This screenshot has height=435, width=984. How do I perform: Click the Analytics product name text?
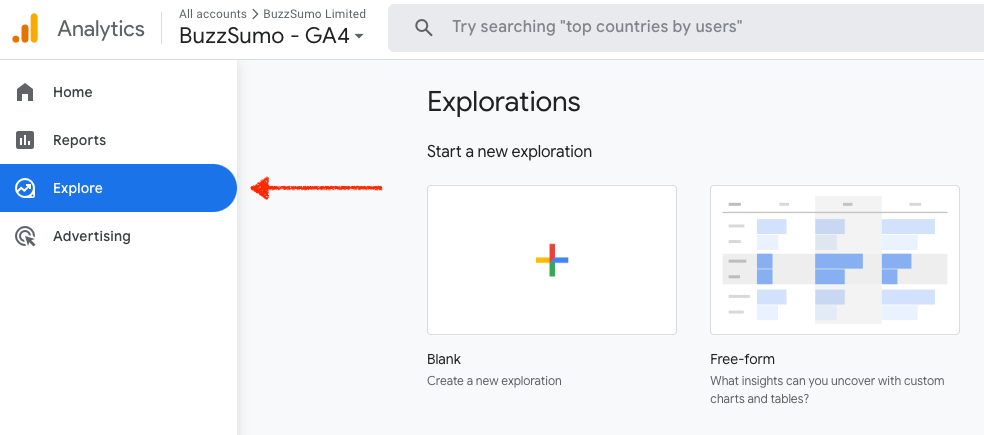[101, 29]
